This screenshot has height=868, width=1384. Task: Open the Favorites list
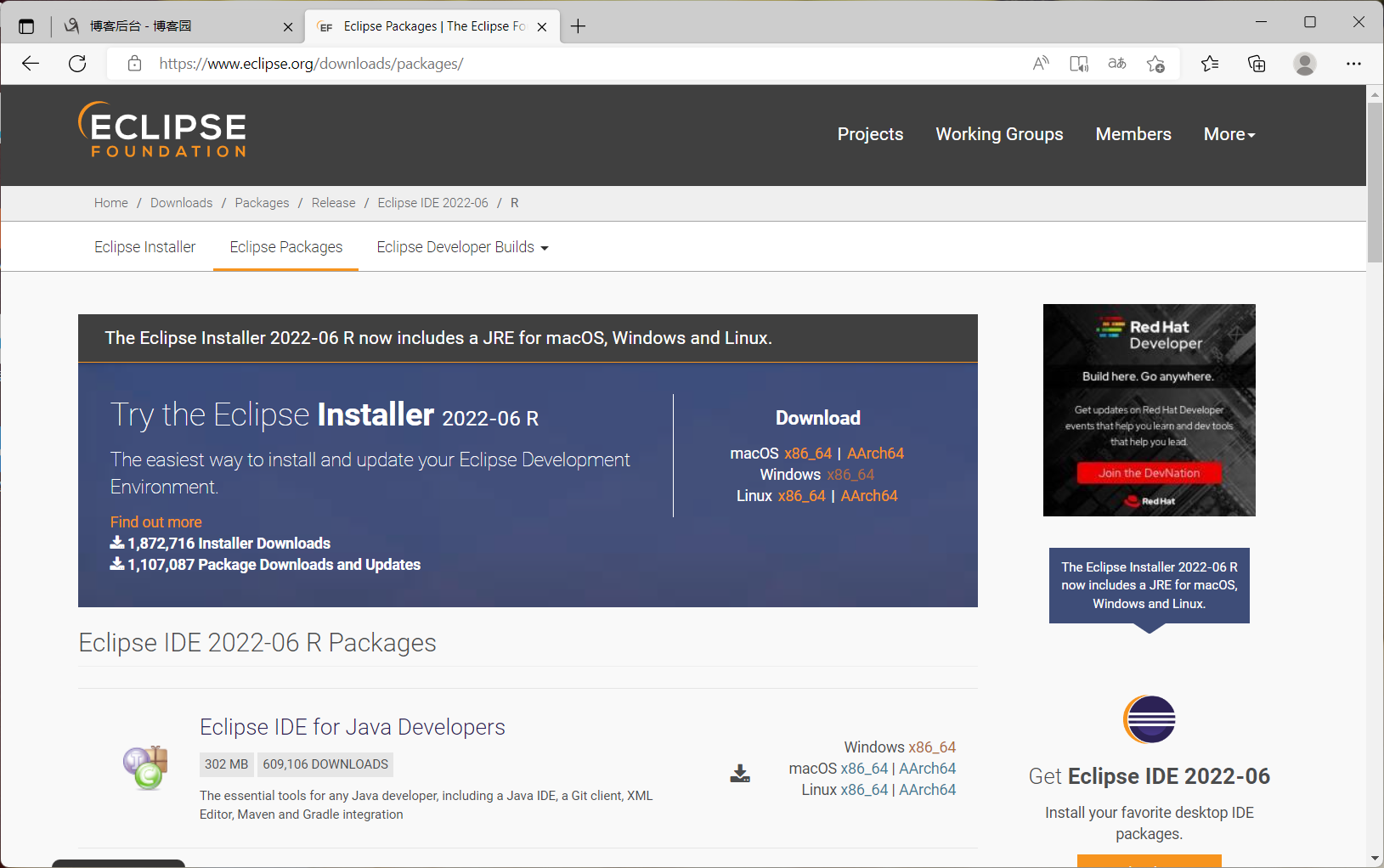(x=1210, y=64)
